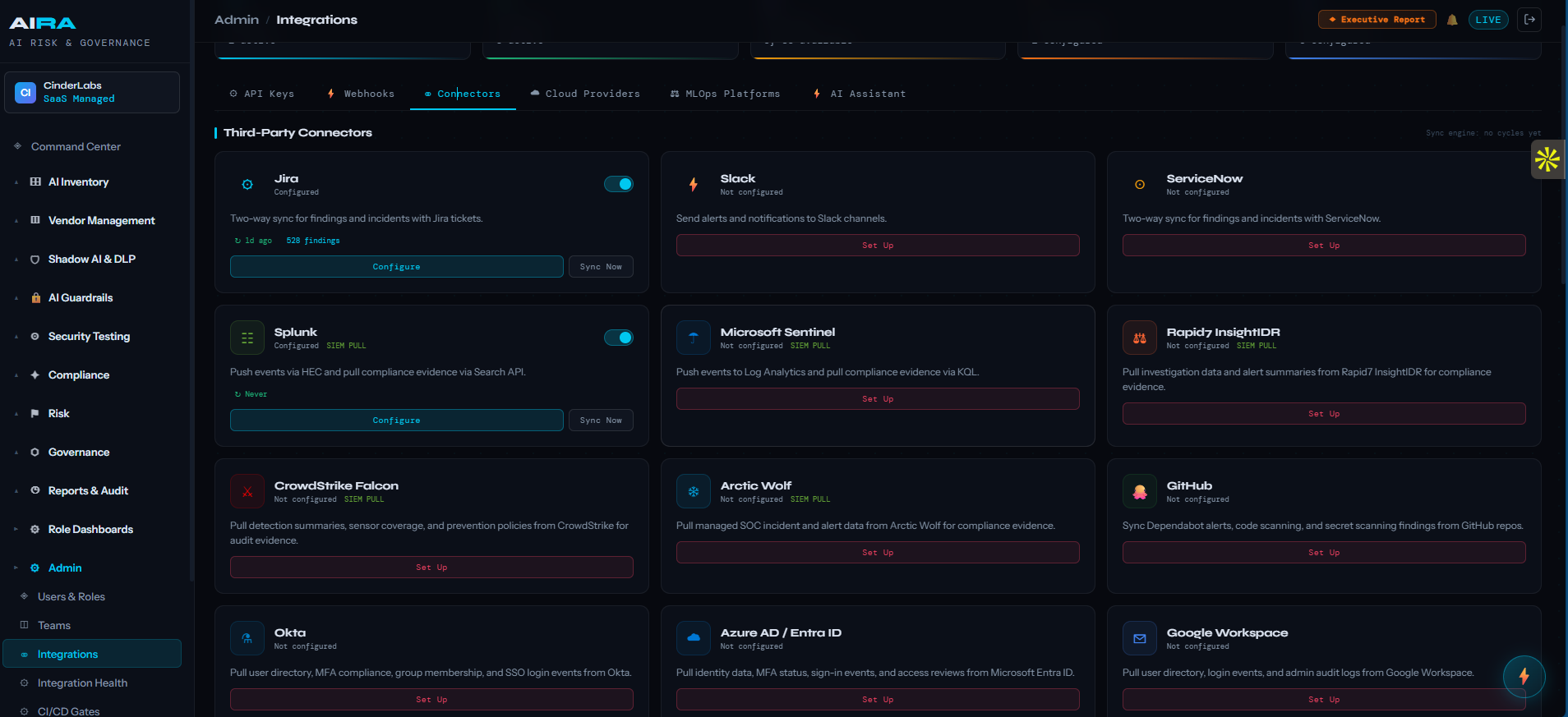1568x717 pixels.
Task: Click the Risk flag icon
Action: coord(35,413)
